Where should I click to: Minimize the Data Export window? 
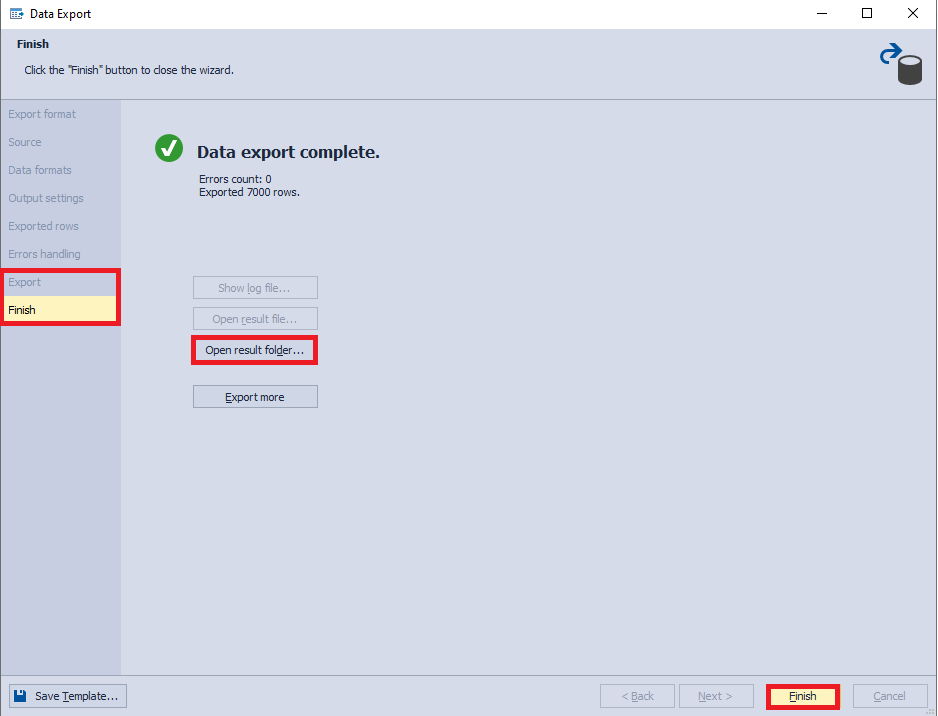(822, 14)
